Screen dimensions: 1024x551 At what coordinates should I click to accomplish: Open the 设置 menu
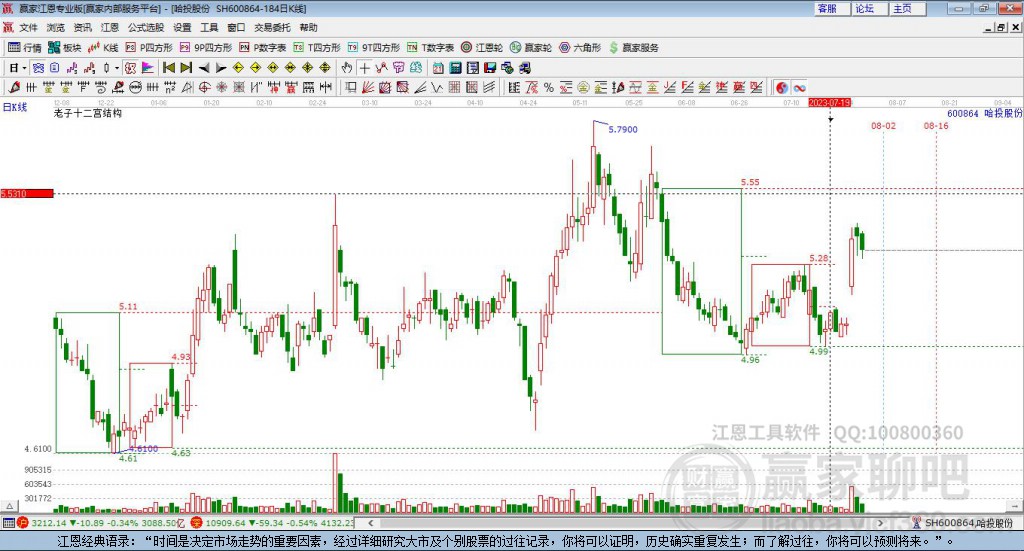pos(182,27)
